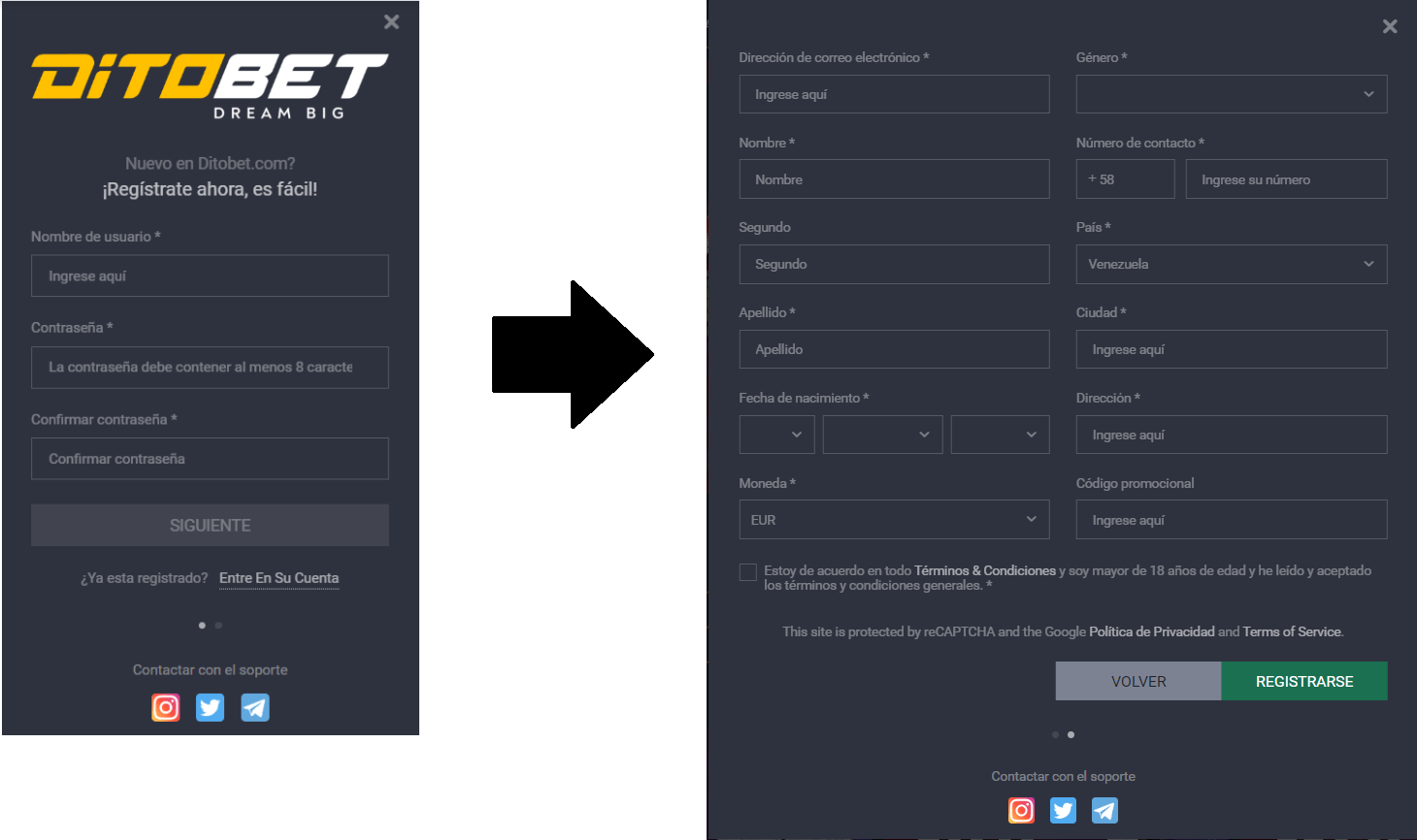Focus the Confirmar contraseña input field
The height and width of the screenshot is (840, 1417).
pos(210,459)
